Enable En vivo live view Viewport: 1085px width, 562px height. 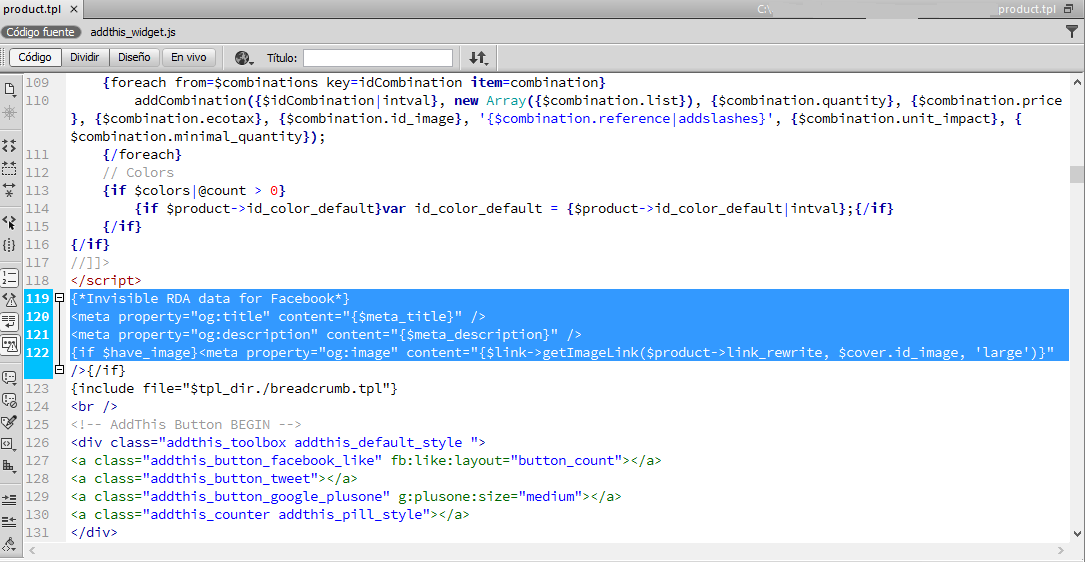tap(189, 57)
